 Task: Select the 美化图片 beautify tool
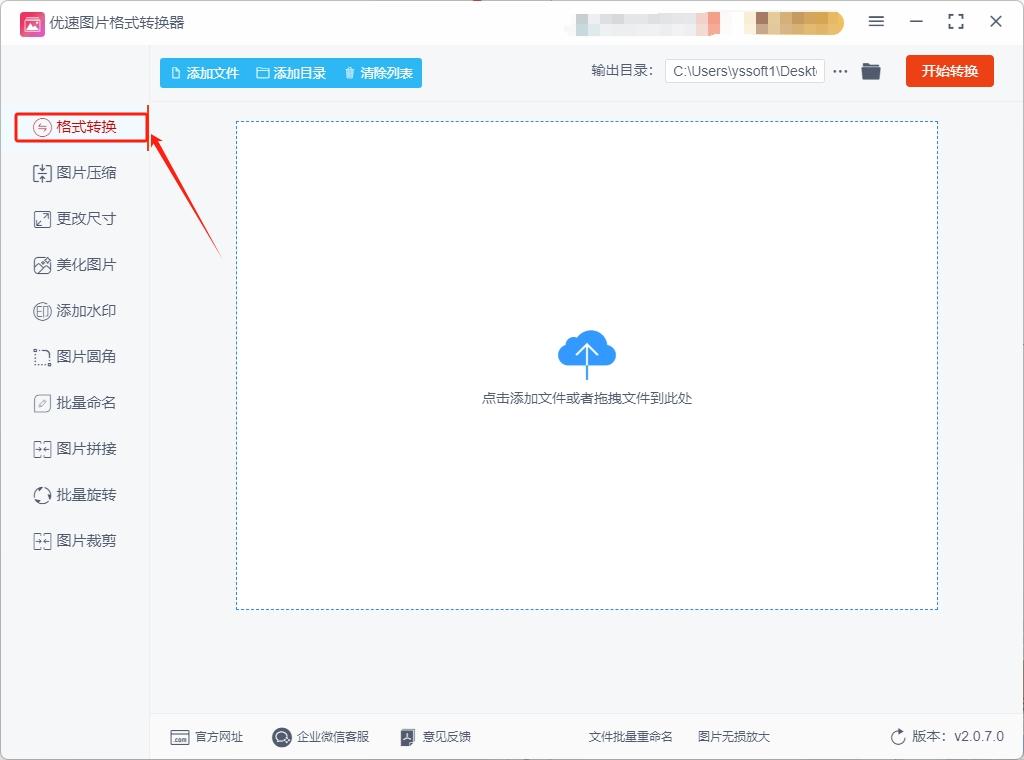[75, 265]
